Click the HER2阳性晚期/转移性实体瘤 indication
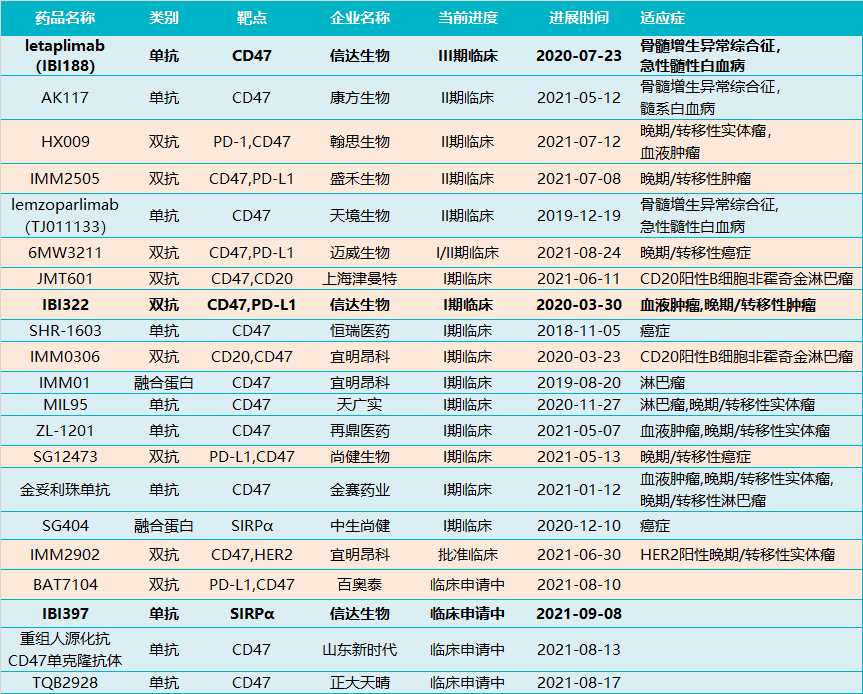863x694 pixels. [x=738, y=554]
